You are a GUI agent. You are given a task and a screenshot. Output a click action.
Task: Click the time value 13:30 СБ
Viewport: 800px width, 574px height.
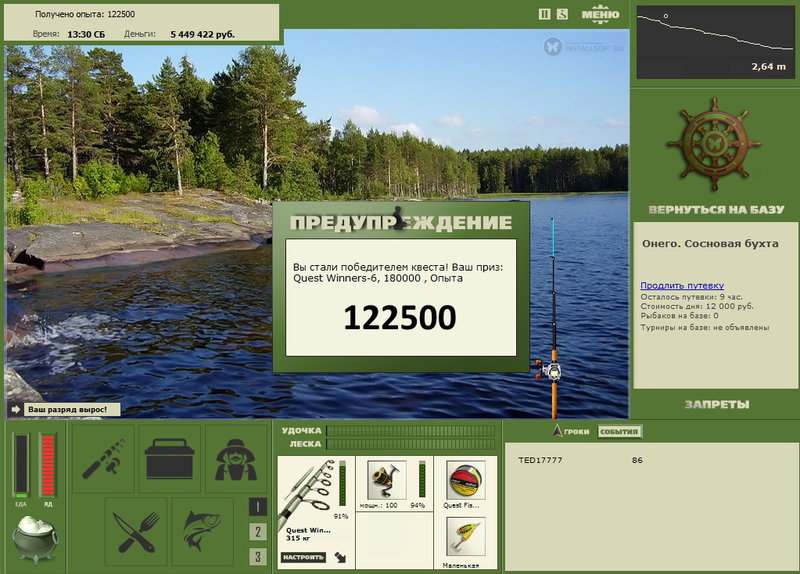click(x=86, y=34)
